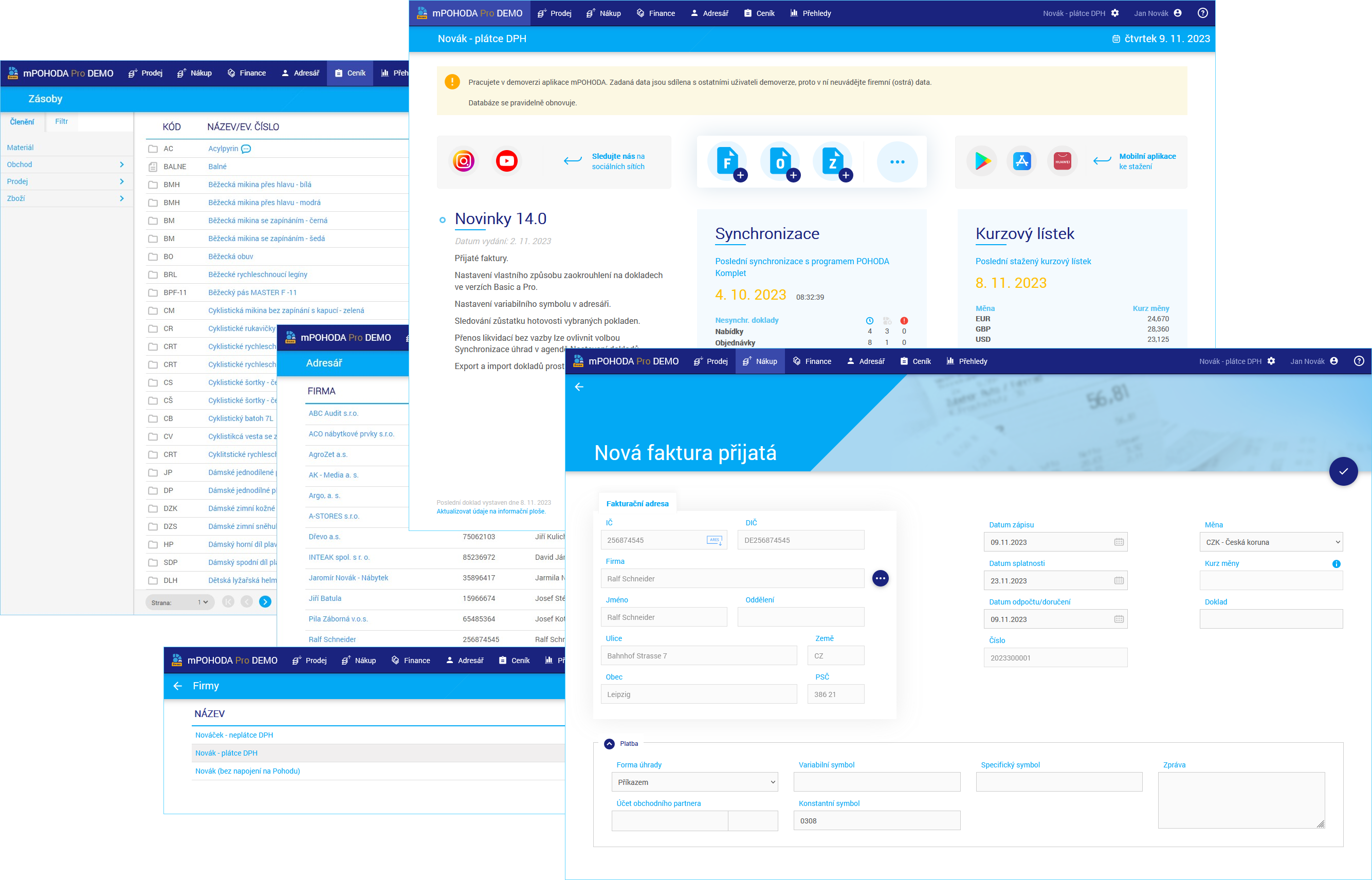The image size is (1372, 880).
Task: Click Mobilní aplikace ke stažení link
Action: click(x=1147, y=161)
